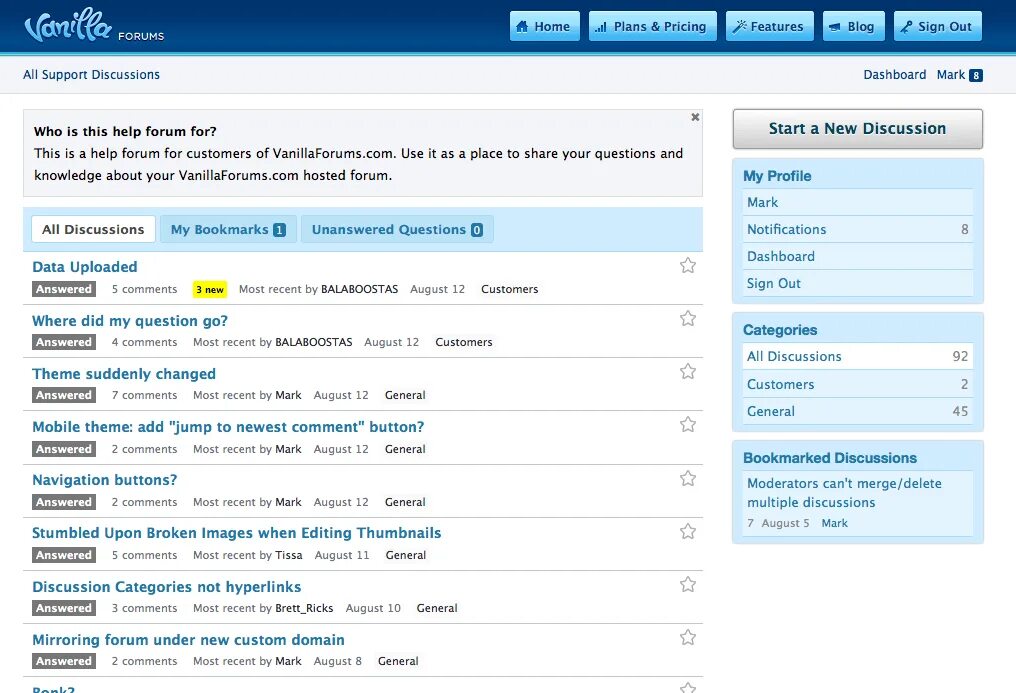Open Mark's profile from the top bar
This screenshot has height=693, width=1016.
click(x=951, y=74)
